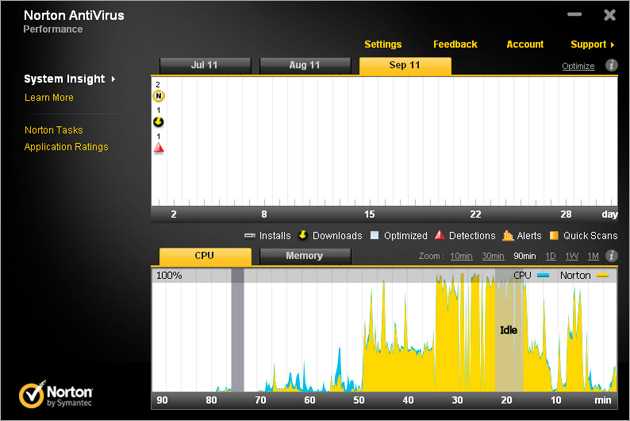Screen dimensions: 630x421
Task: Minimize the Norton AntiVirus window
Action: click(574, 14)
